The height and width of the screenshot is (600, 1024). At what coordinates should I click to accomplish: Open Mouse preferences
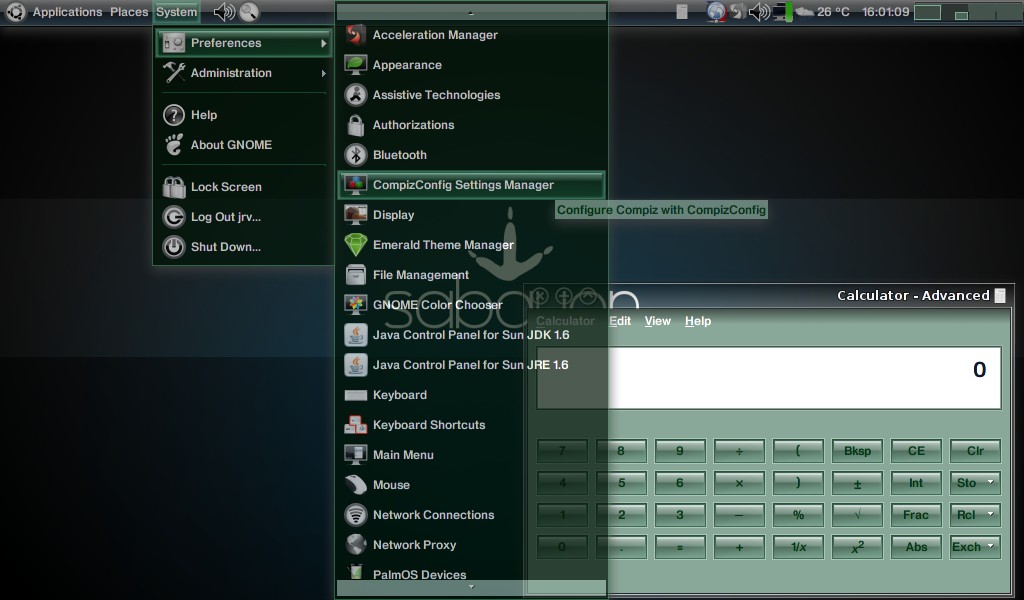tap(471, 485)
